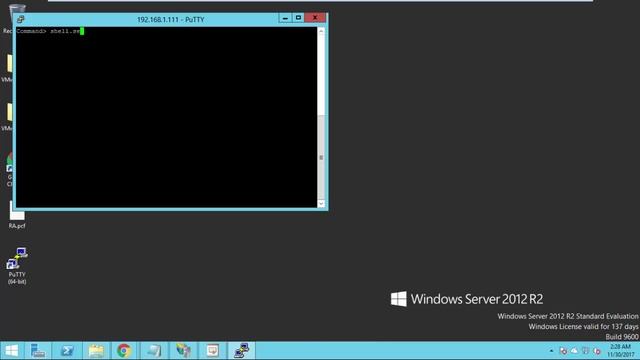
Task: Open the PuTTY window system menu icon
Action: (20, 19)
